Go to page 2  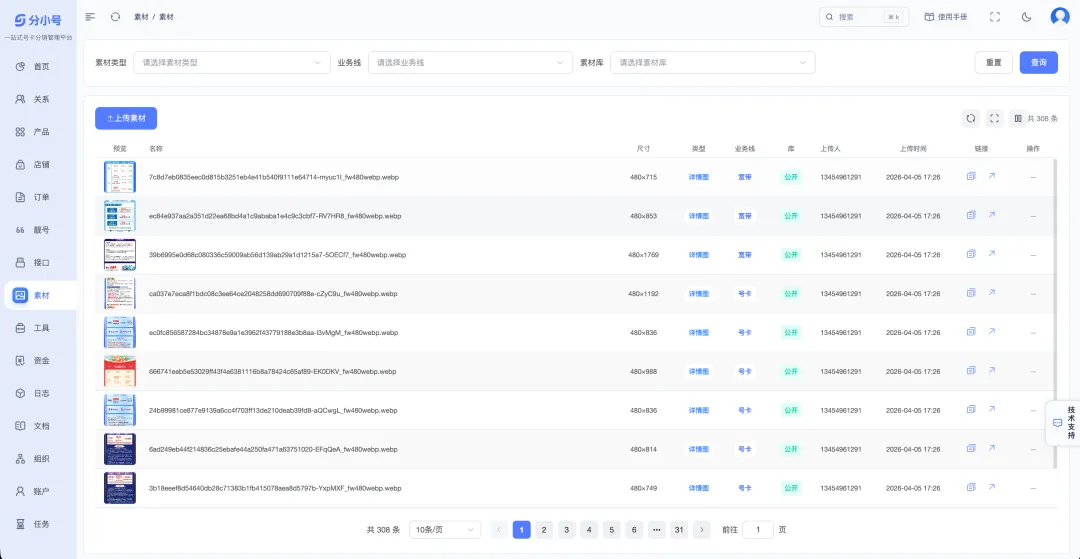point(544,529)
